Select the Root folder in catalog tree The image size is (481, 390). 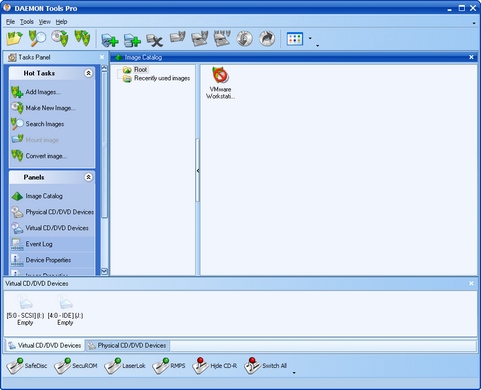[x=135, y=70]
